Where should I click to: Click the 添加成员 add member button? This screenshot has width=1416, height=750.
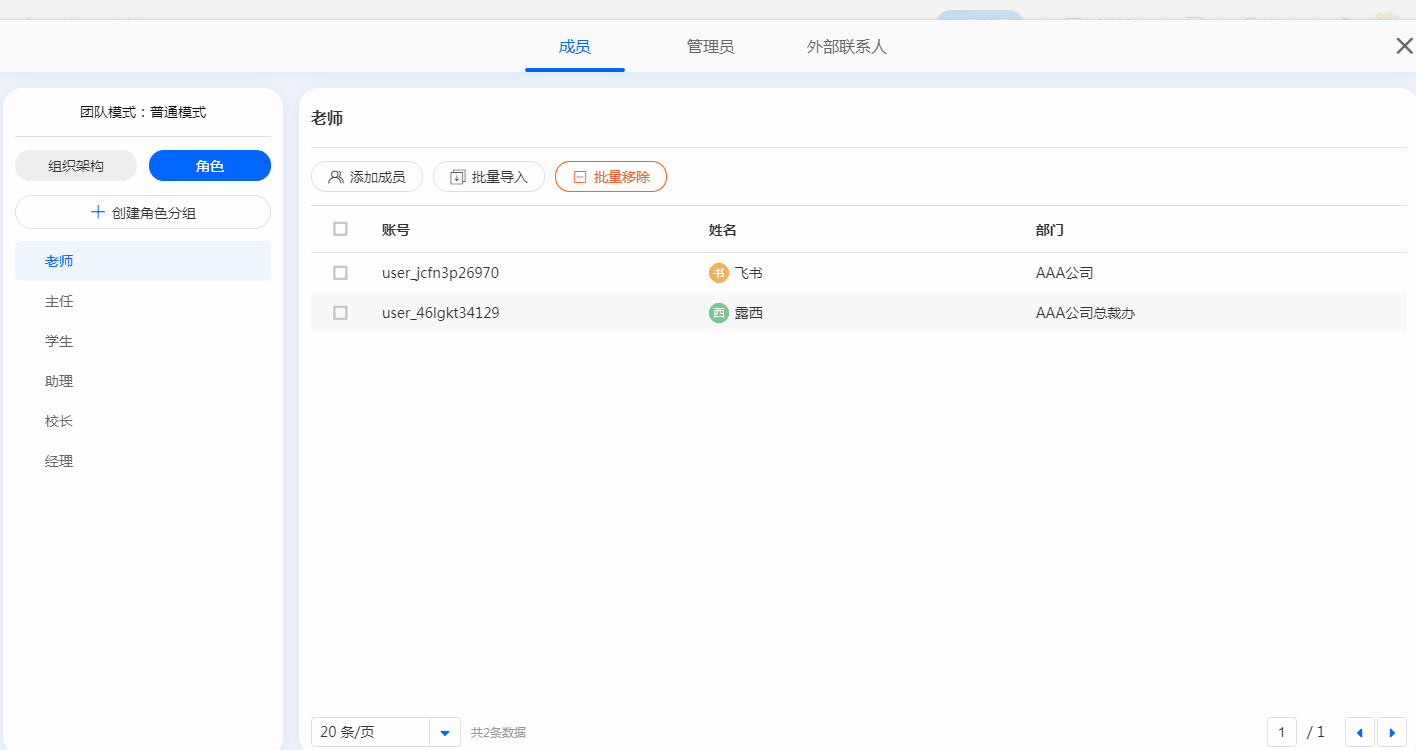(367, 177)
